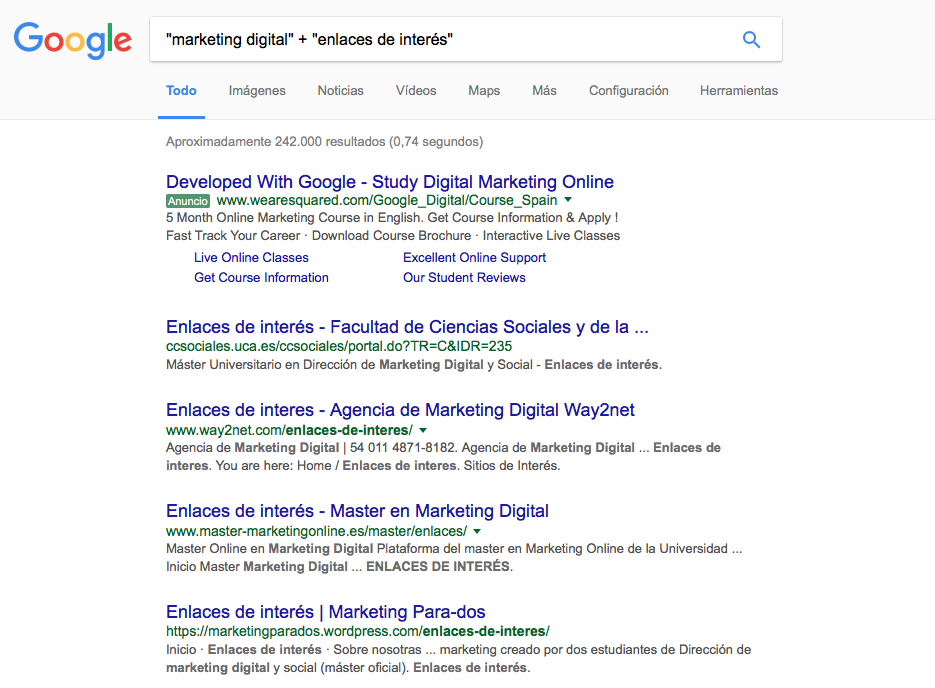This screenshot has width=935, height=688.
Task: Open Facultad de Ciencias Sociales result
Action: click(407, 327)
